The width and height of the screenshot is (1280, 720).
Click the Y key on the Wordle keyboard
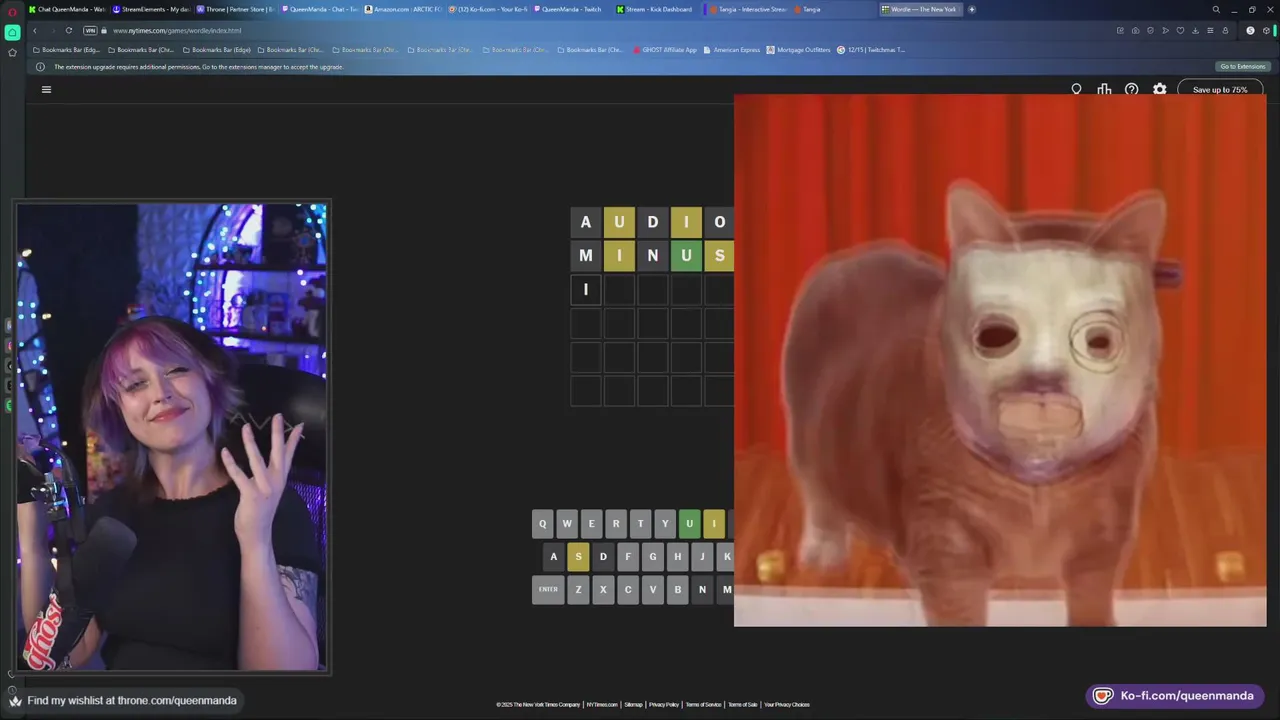pos(665,523)
